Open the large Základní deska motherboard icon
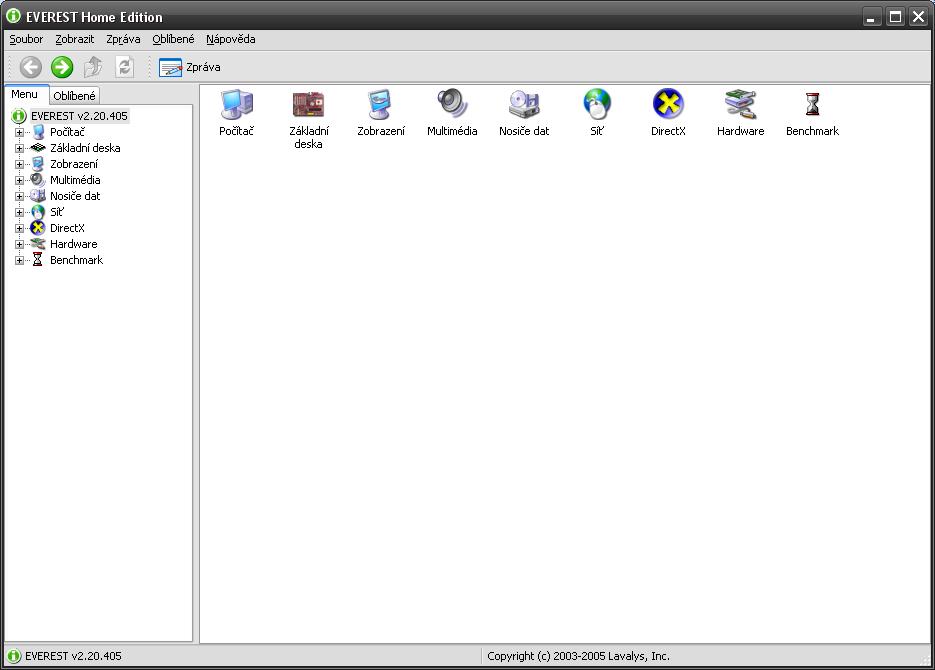Viewport: 935px width, 670px height. coord(308,104)
